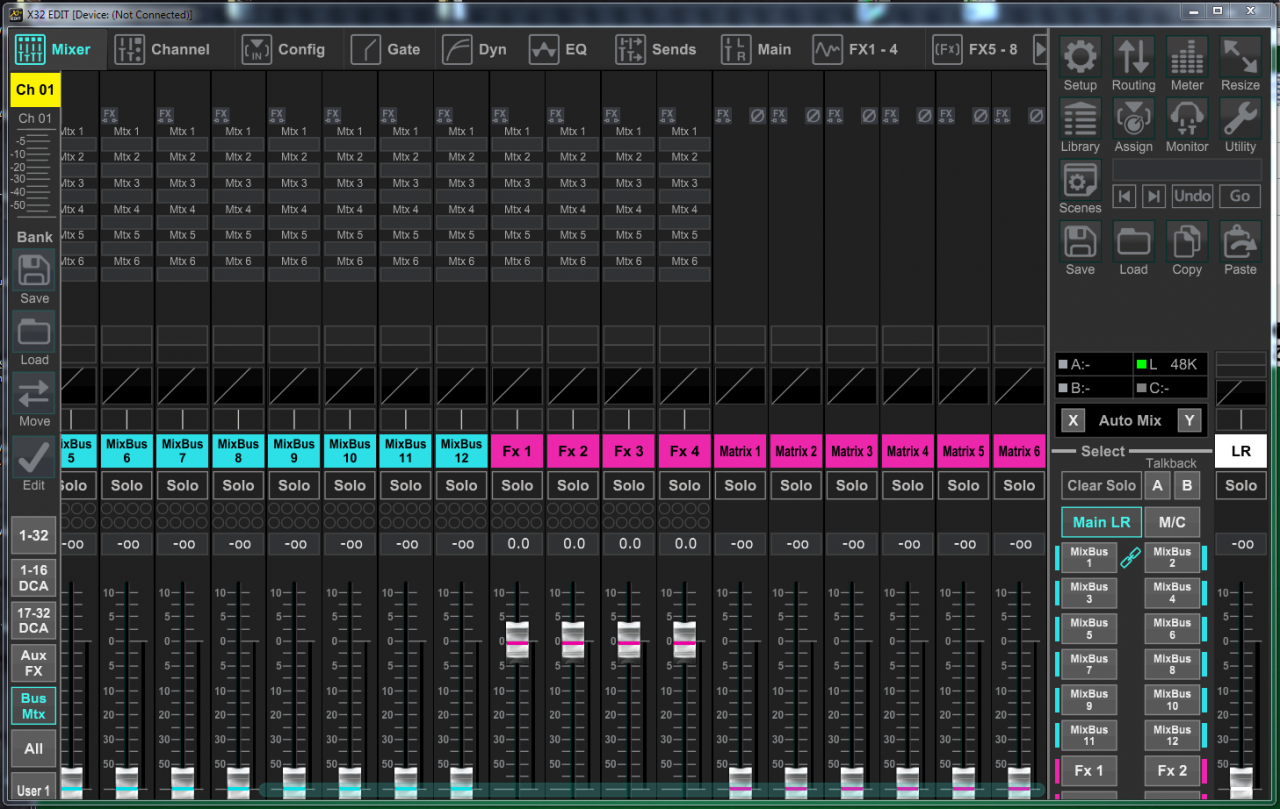Go to the next scene with the skip-forward icon
1280x809 pixels.
tap(1153, 196)
